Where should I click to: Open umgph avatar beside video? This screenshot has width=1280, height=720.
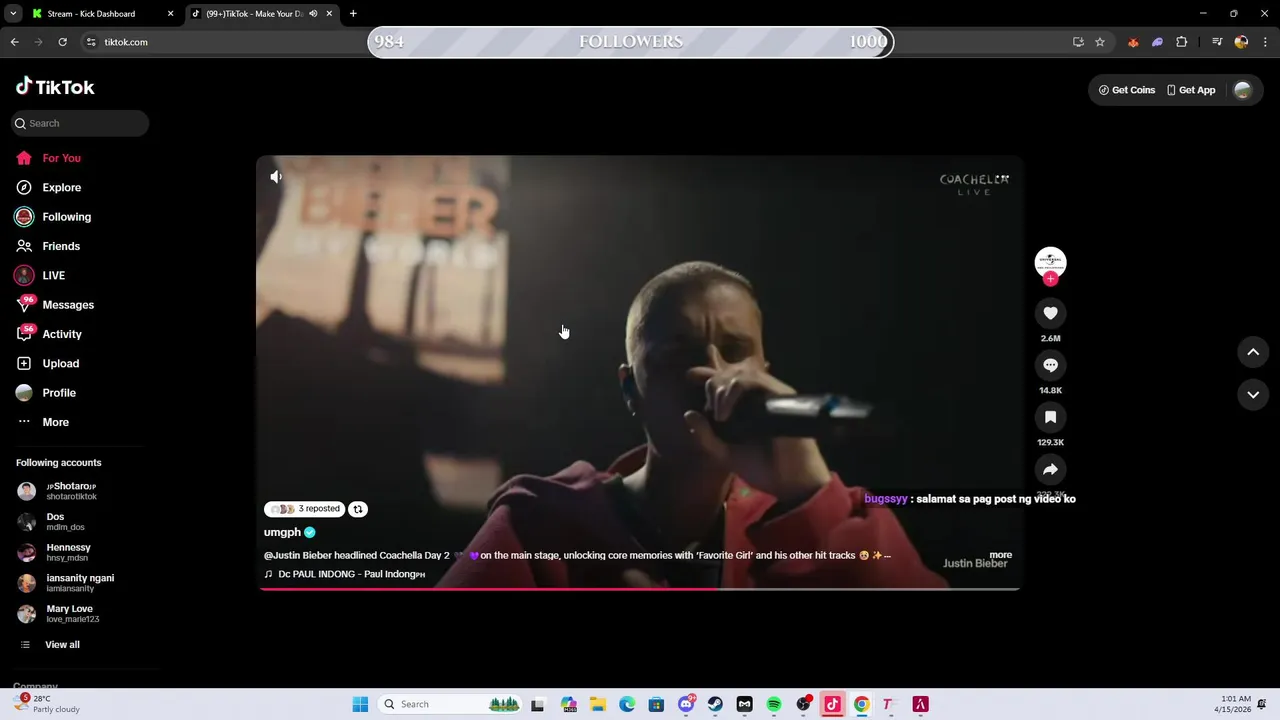click(x=1050, y=262)
